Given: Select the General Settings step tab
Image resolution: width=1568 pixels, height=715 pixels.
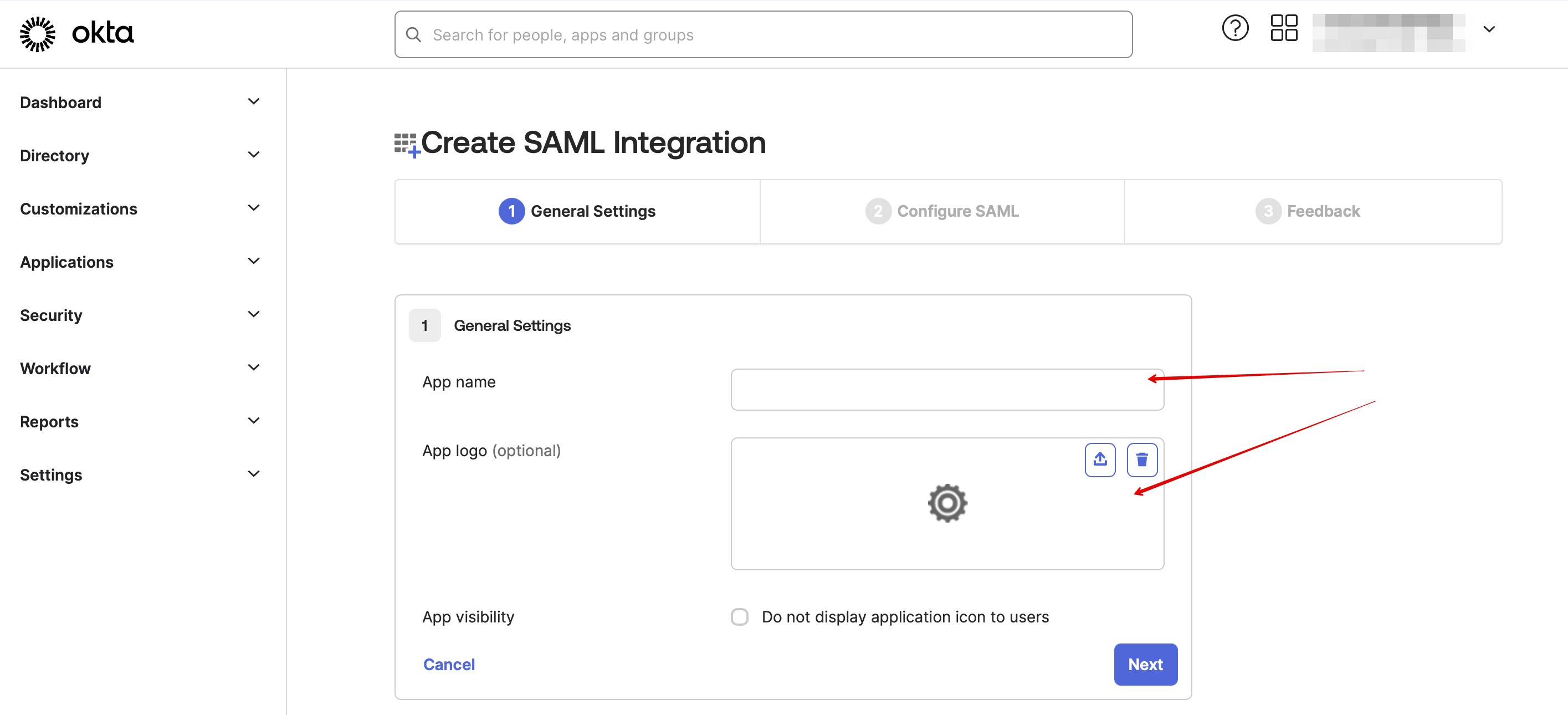Looking at the screenshot, I should (x=577, y=211).
